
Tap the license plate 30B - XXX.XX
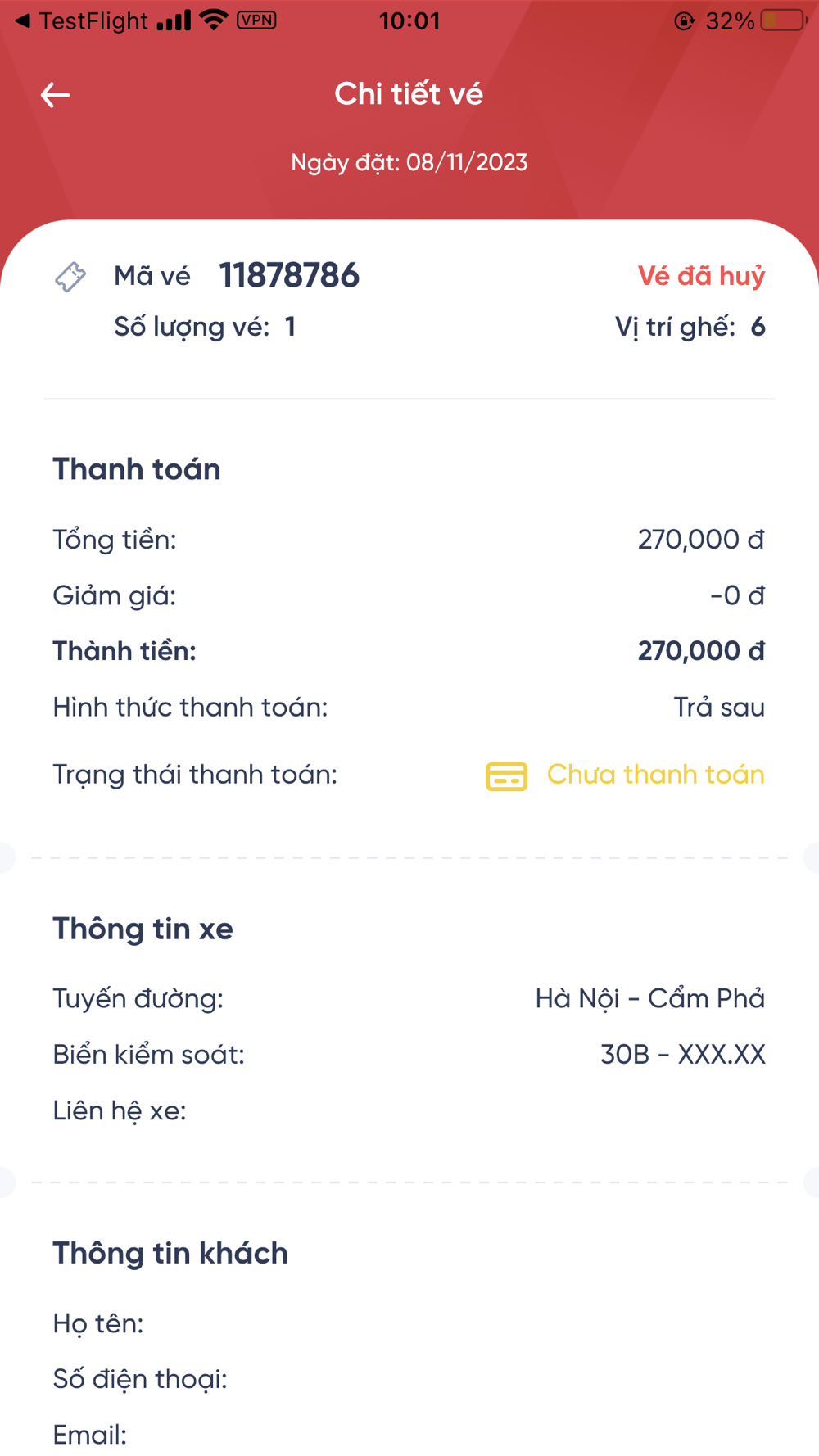tap(683, 1055)
